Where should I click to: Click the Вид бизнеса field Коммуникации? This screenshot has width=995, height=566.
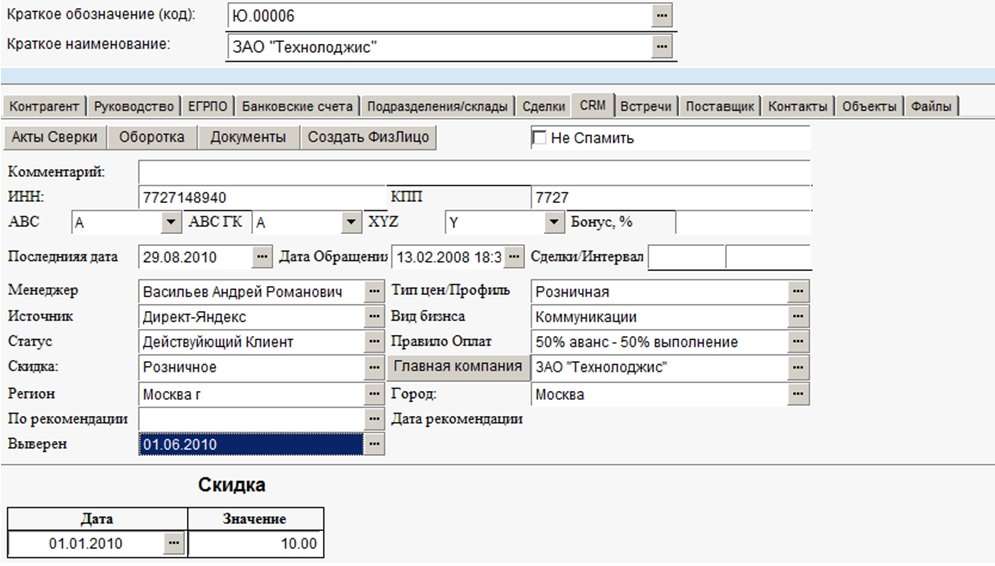(660, 316)
